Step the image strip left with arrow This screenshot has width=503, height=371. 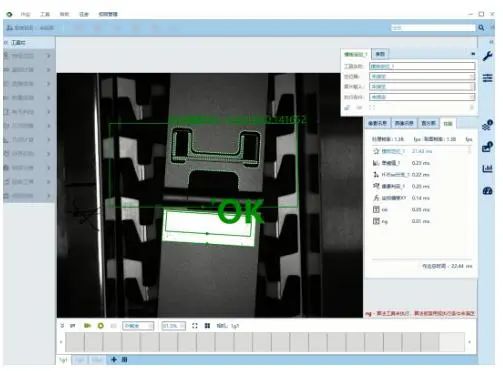[x=61, y=342]
